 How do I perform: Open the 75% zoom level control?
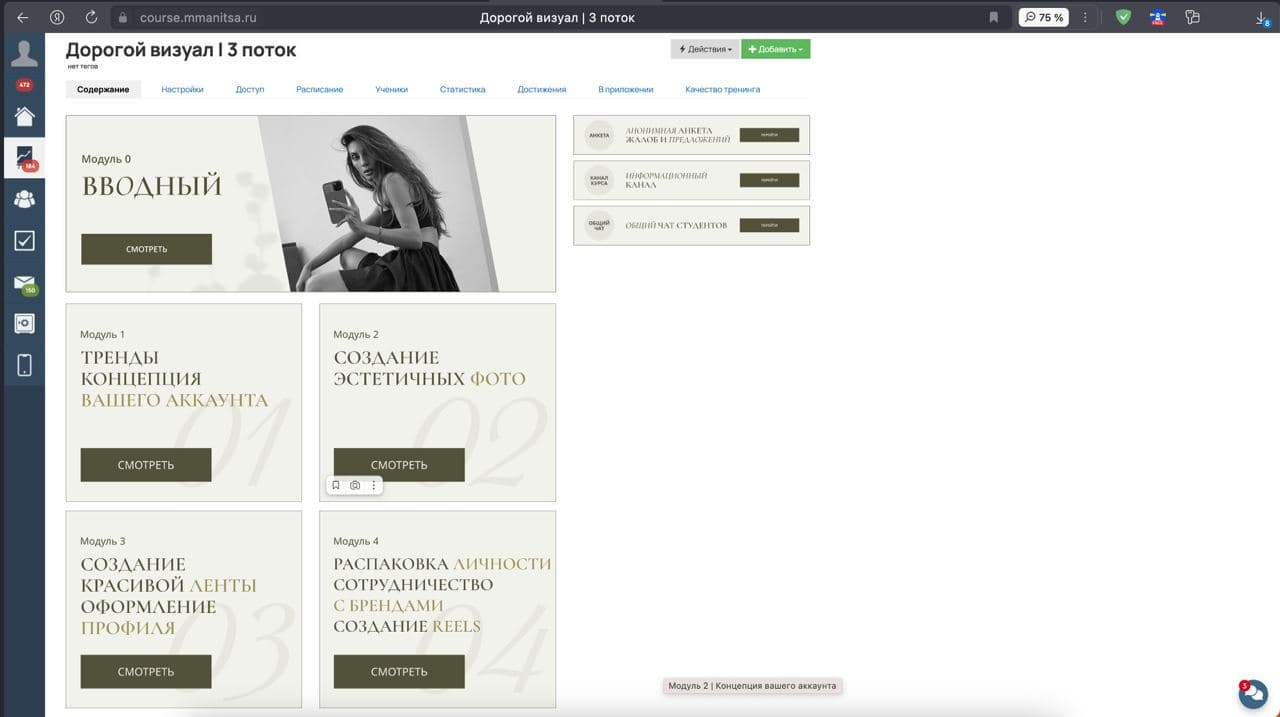point(1043,17)
